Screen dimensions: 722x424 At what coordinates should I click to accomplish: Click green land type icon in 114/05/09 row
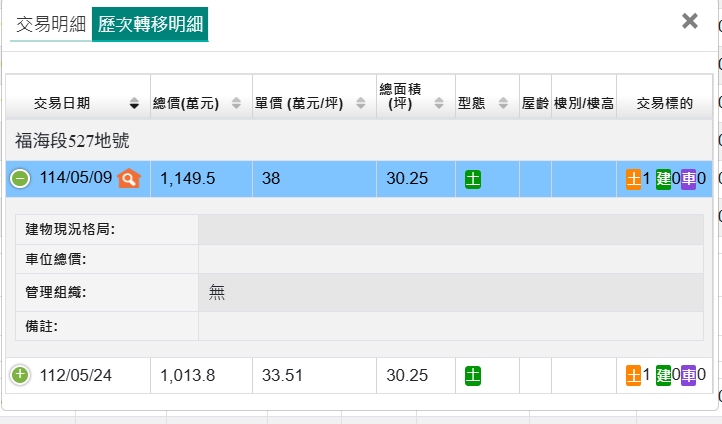pyautogui.click(x=473, y=179)
